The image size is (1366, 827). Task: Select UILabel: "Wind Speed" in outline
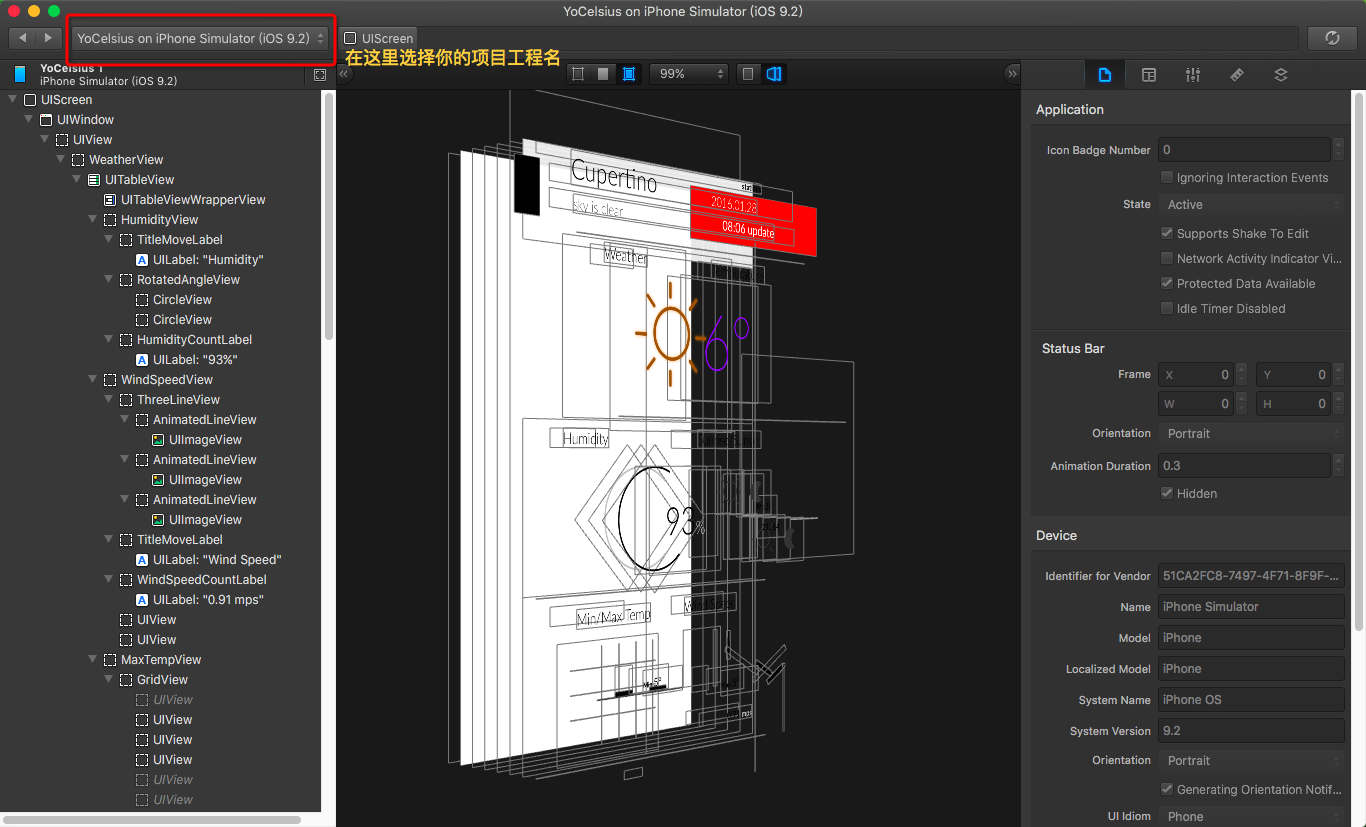pos(217,560)
